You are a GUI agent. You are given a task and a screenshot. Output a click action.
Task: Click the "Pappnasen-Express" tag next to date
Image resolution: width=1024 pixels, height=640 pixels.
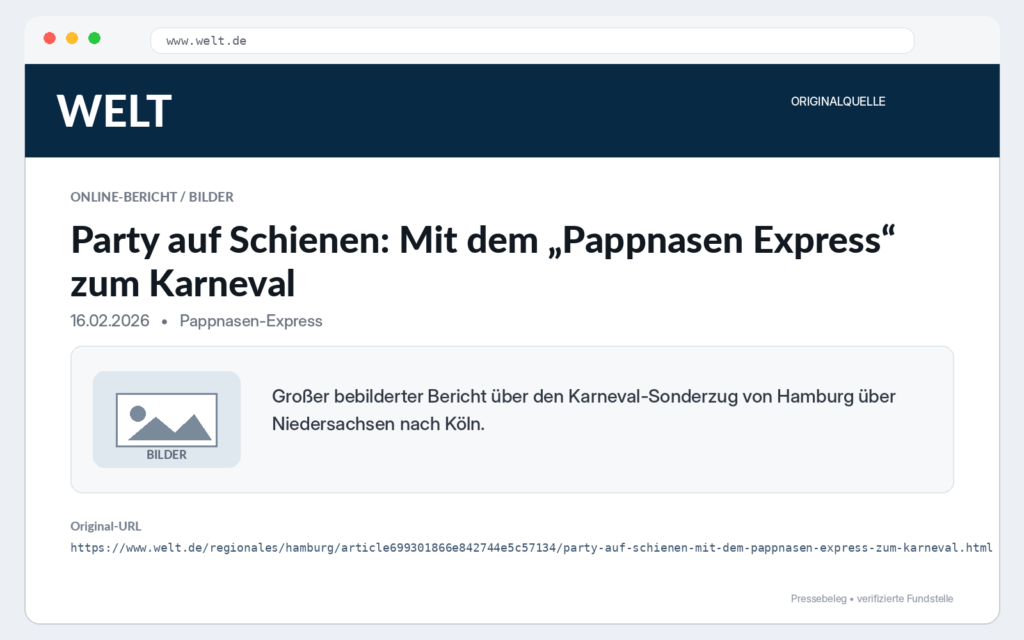(x=251, y=321)
